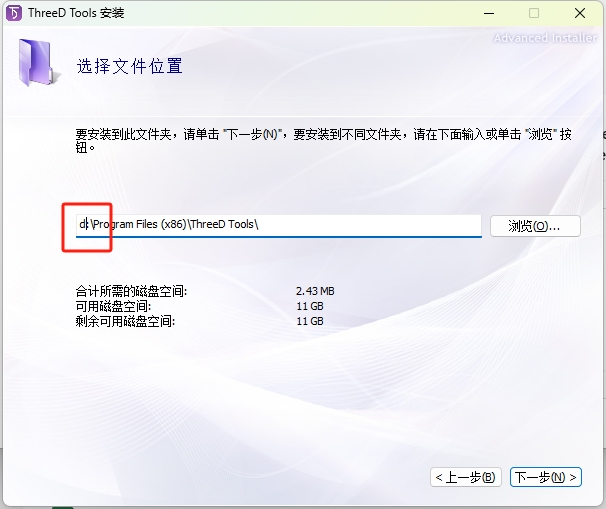Image resolution: width=606 pixels, height=509 pixels.
Task: Click the ThreeD Tools app icon in title bar
Action: (x=14, y=13)
